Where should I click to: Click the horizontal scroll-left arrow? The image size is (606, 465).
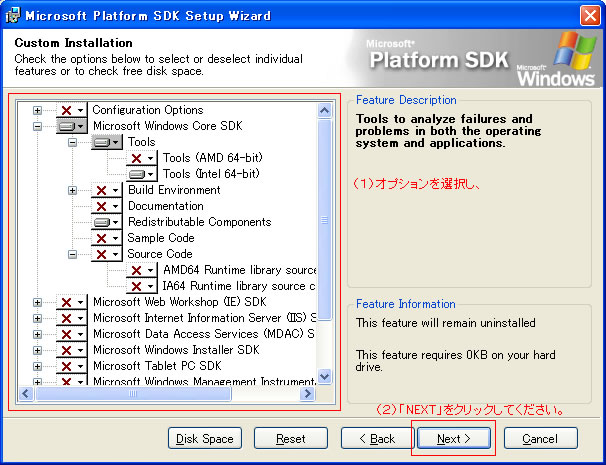click(26, 393)
